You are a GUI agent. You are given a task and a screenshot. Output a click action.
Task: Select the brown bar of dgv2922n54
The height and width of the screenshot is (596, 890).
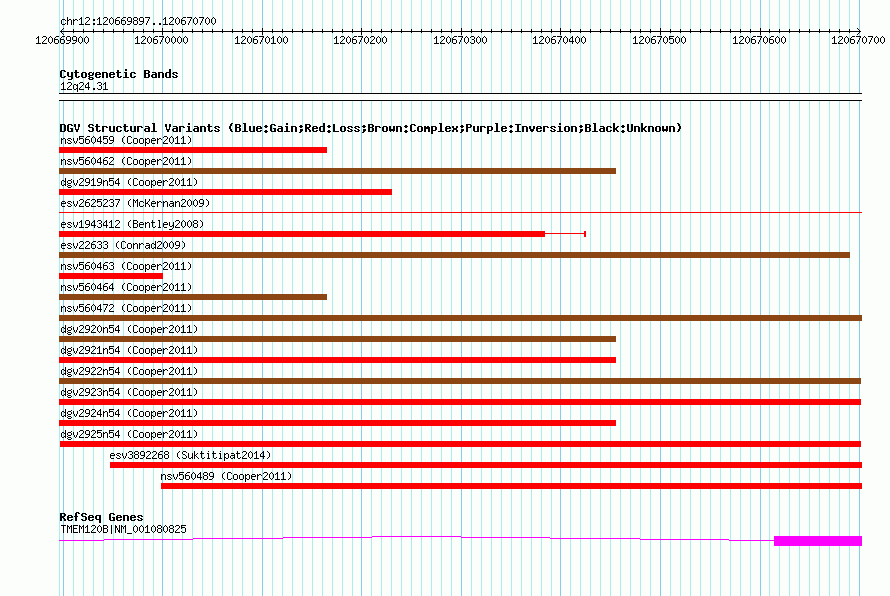click(460, 381)
